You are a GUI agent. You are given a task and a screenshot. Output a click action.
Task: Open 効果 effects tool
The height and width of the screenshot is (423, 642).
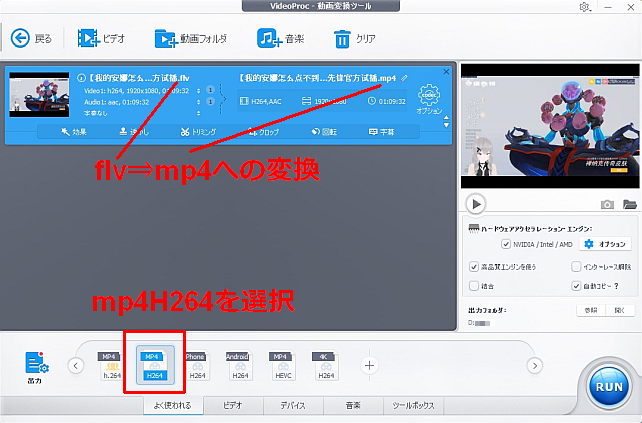click(74, 132)
